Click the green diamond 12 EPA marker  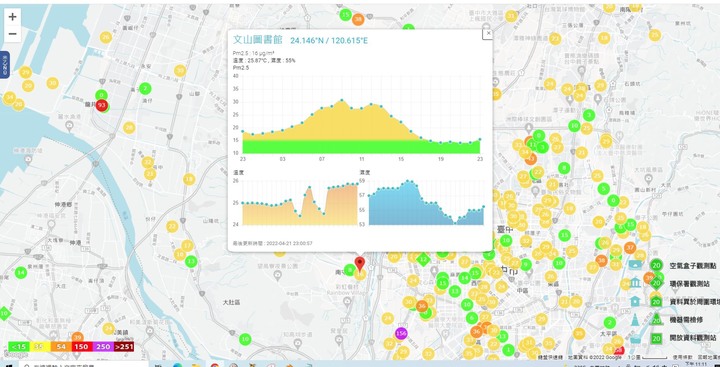[x=423, y=259]
